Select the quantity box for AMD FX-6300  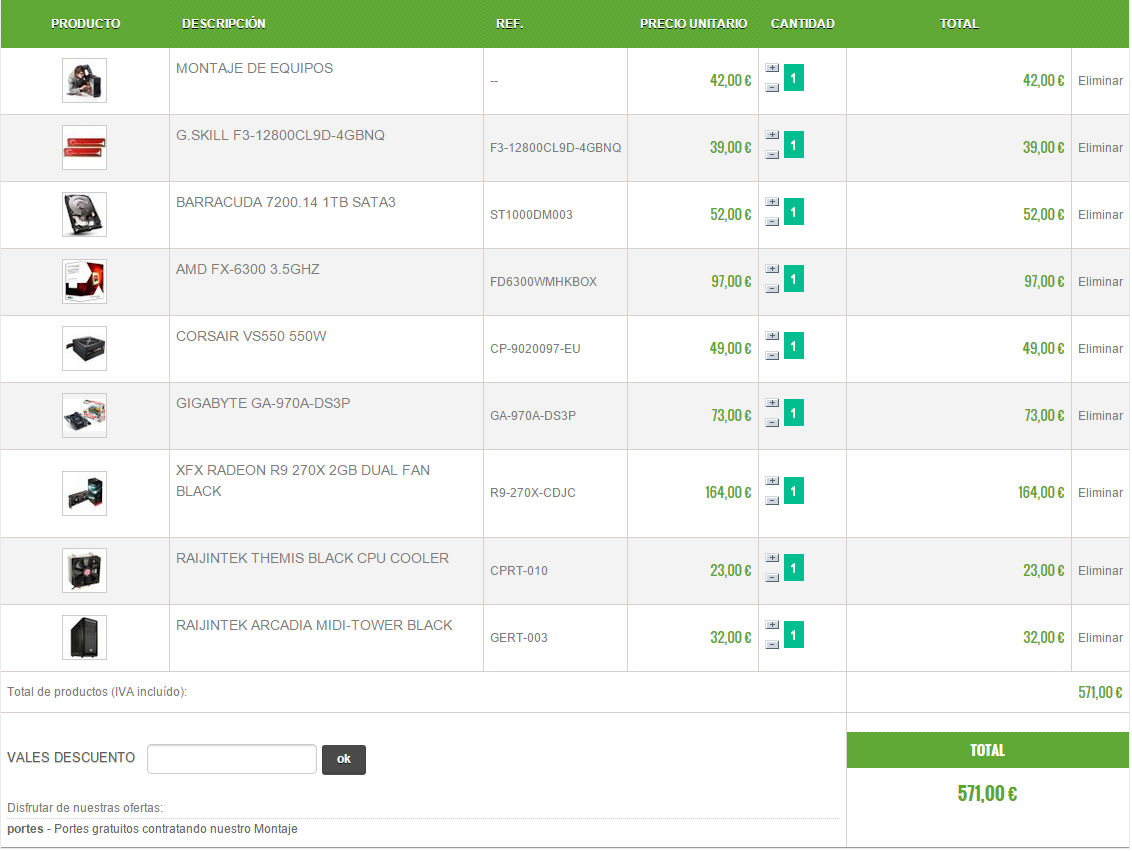point(793,279)
